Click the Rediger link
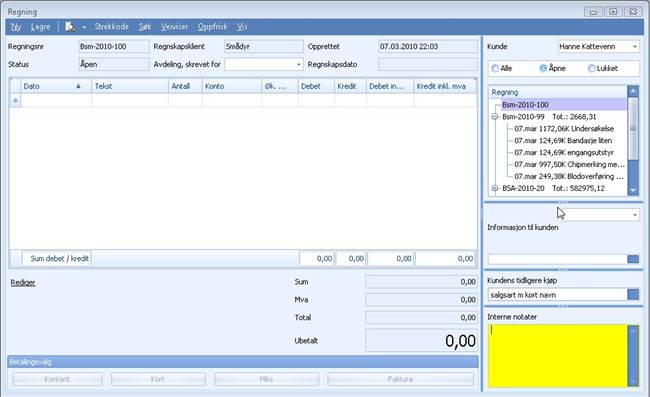The image size is (650, 397). (23, 283)
